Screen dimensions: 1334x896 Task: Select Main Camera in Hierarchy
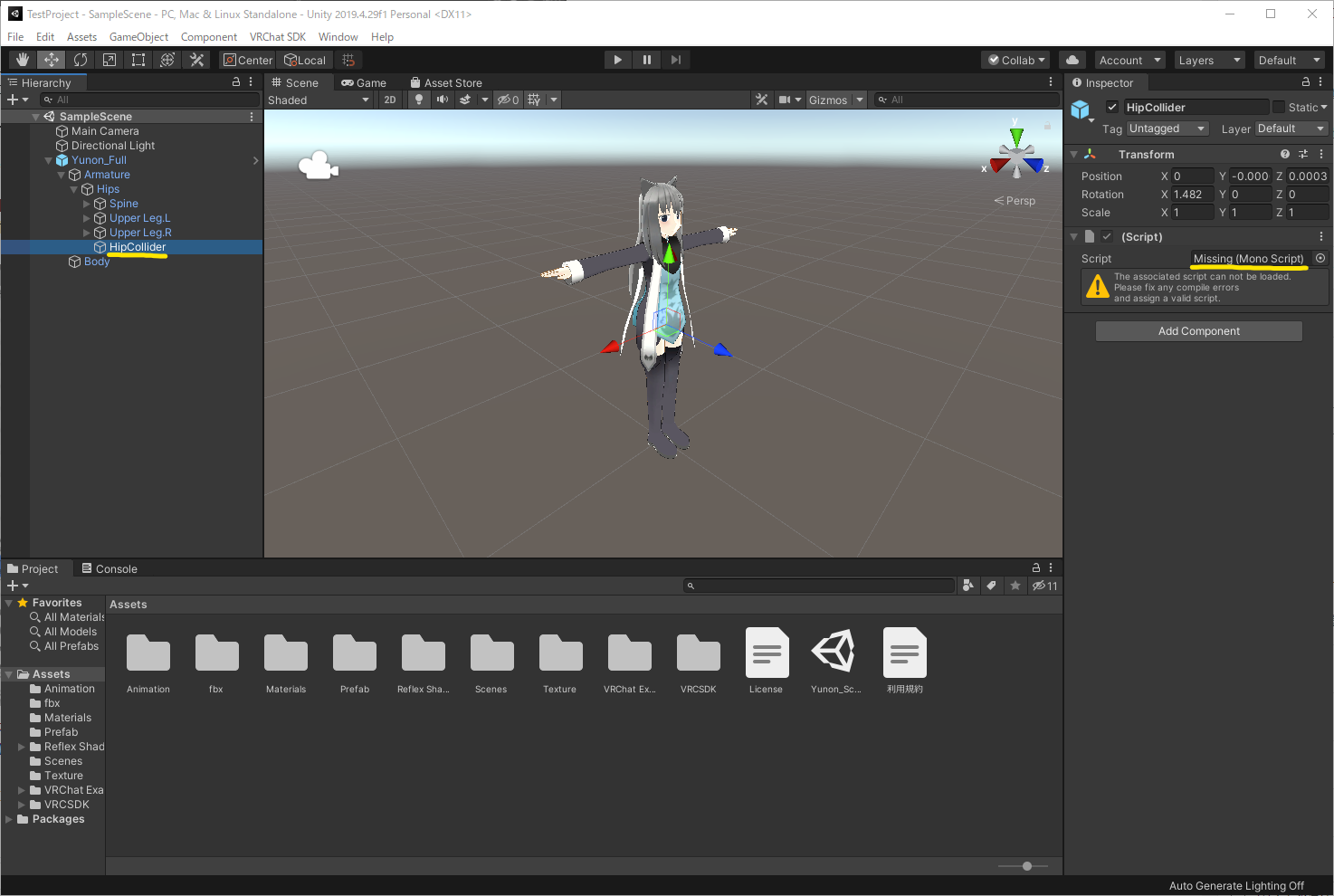point(105,131)
